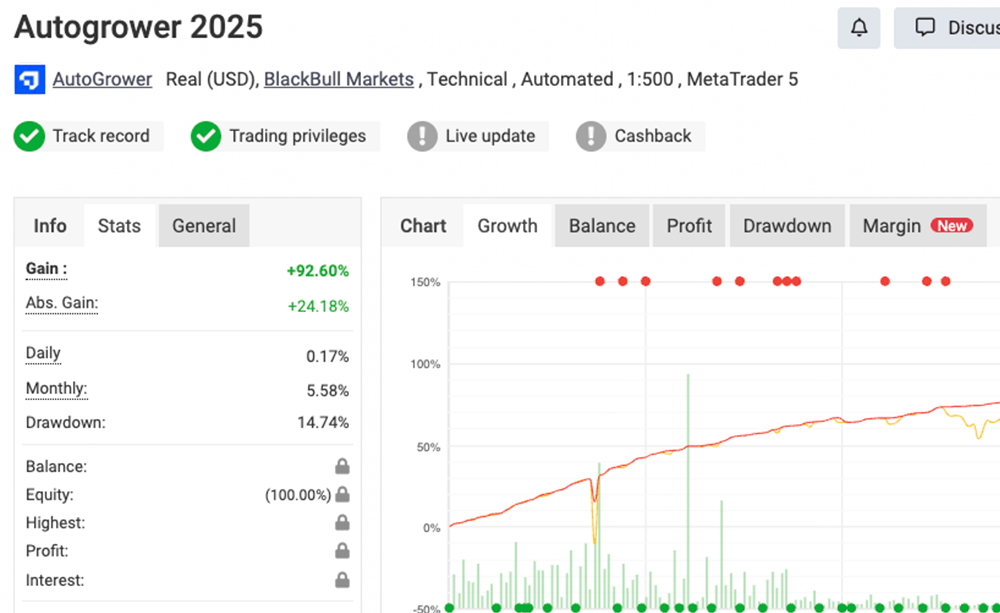
Task: Click the lock icon beside Balance
Action: pos(342,467)
